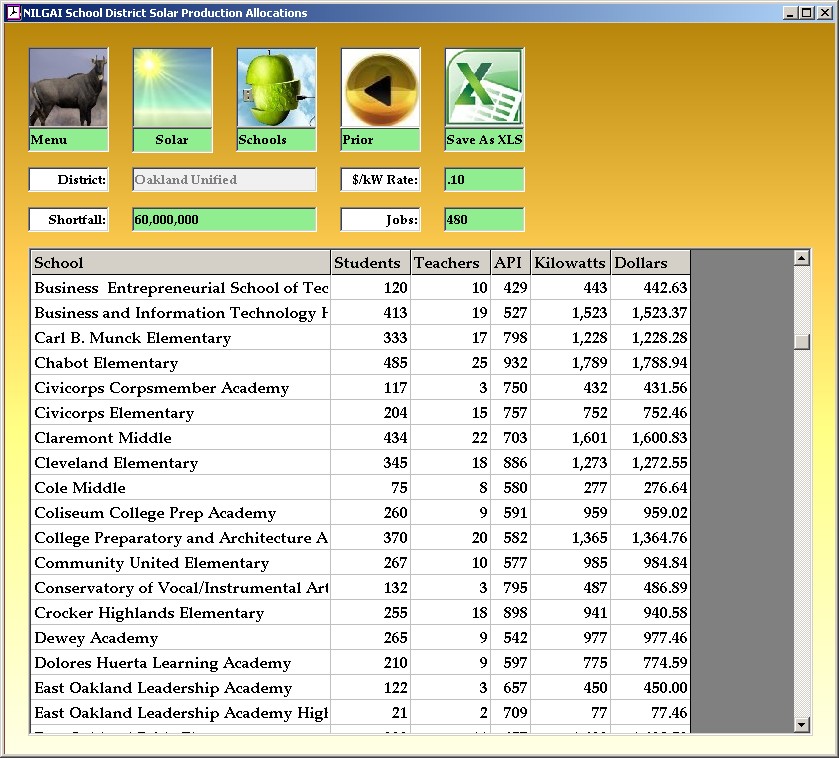Go back with the Prior arrow icon
Screen dimensions: 839x758
point(380,88)
